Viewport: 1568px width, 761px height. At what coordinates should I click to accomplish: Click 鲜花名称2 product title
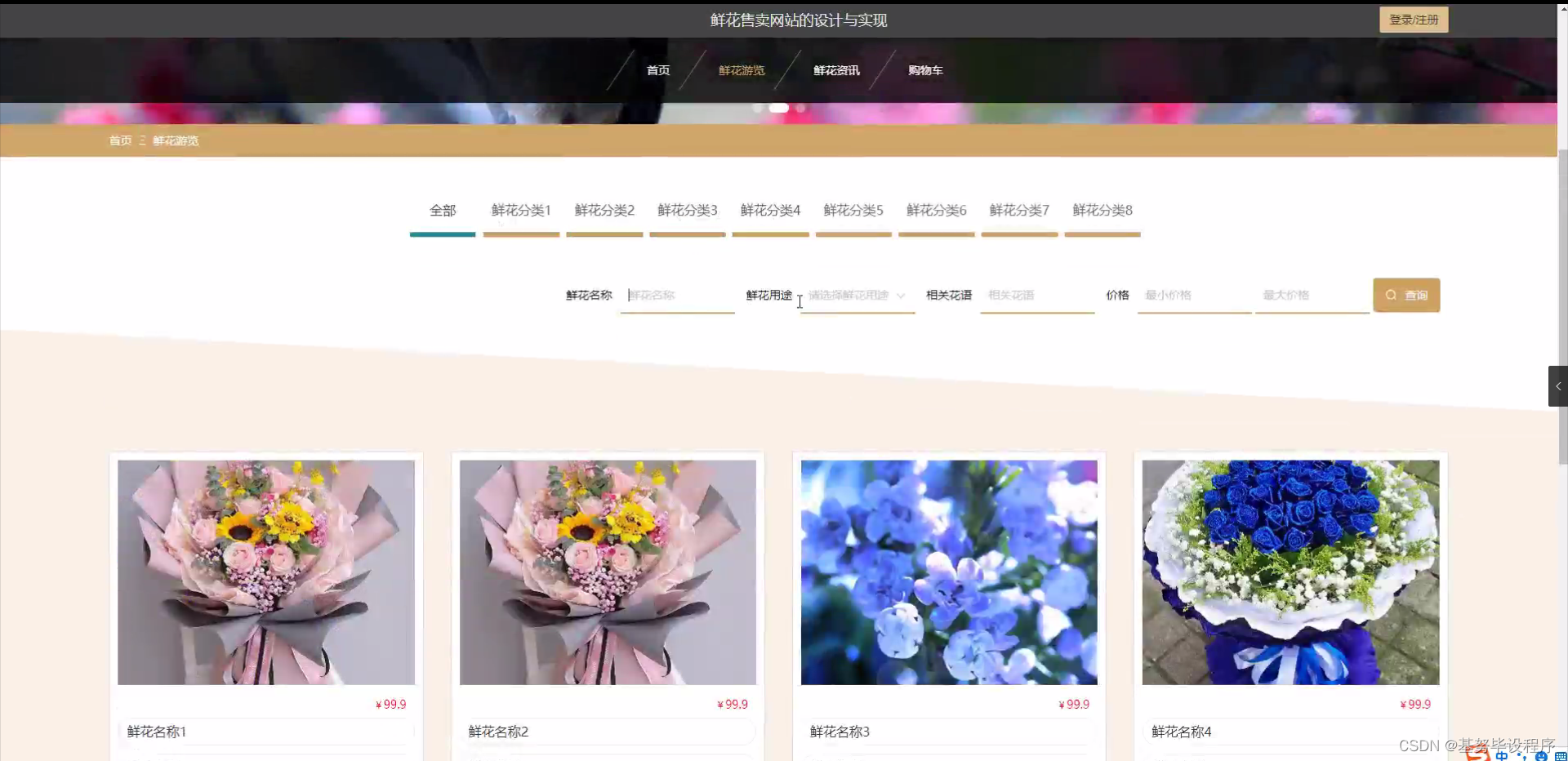(x=498, y=732)
